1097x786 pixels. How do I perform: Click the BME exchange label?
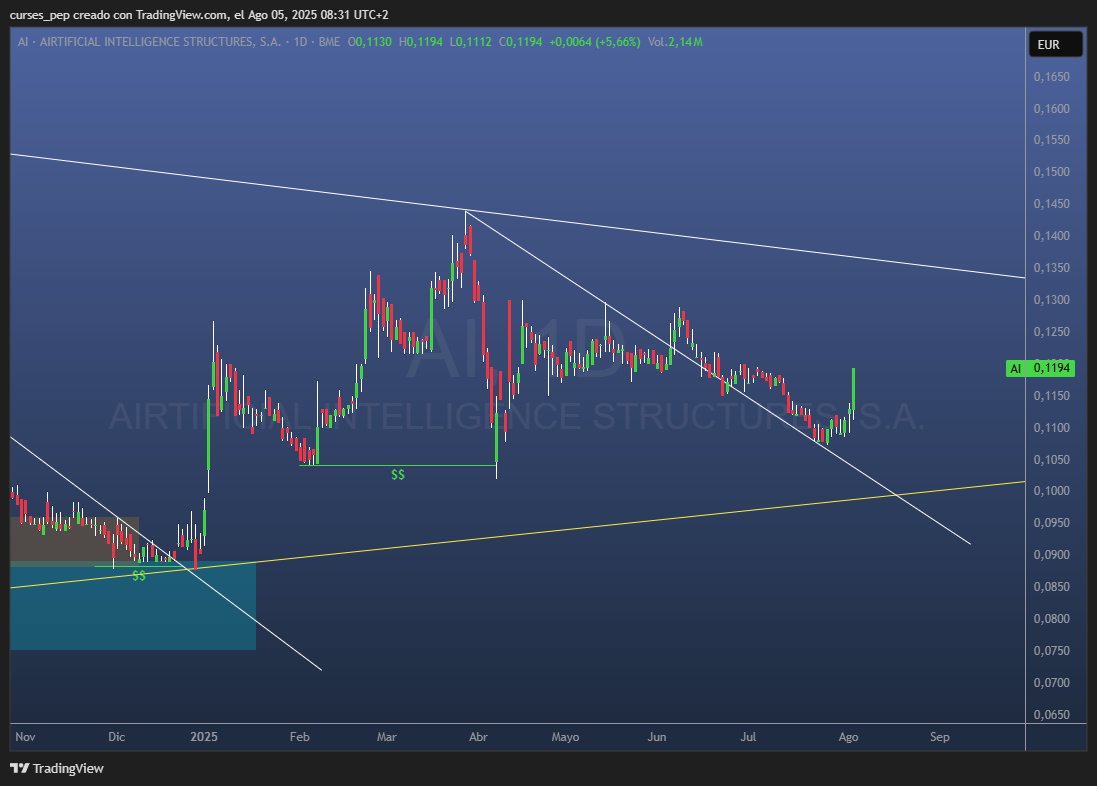point(329,42)
